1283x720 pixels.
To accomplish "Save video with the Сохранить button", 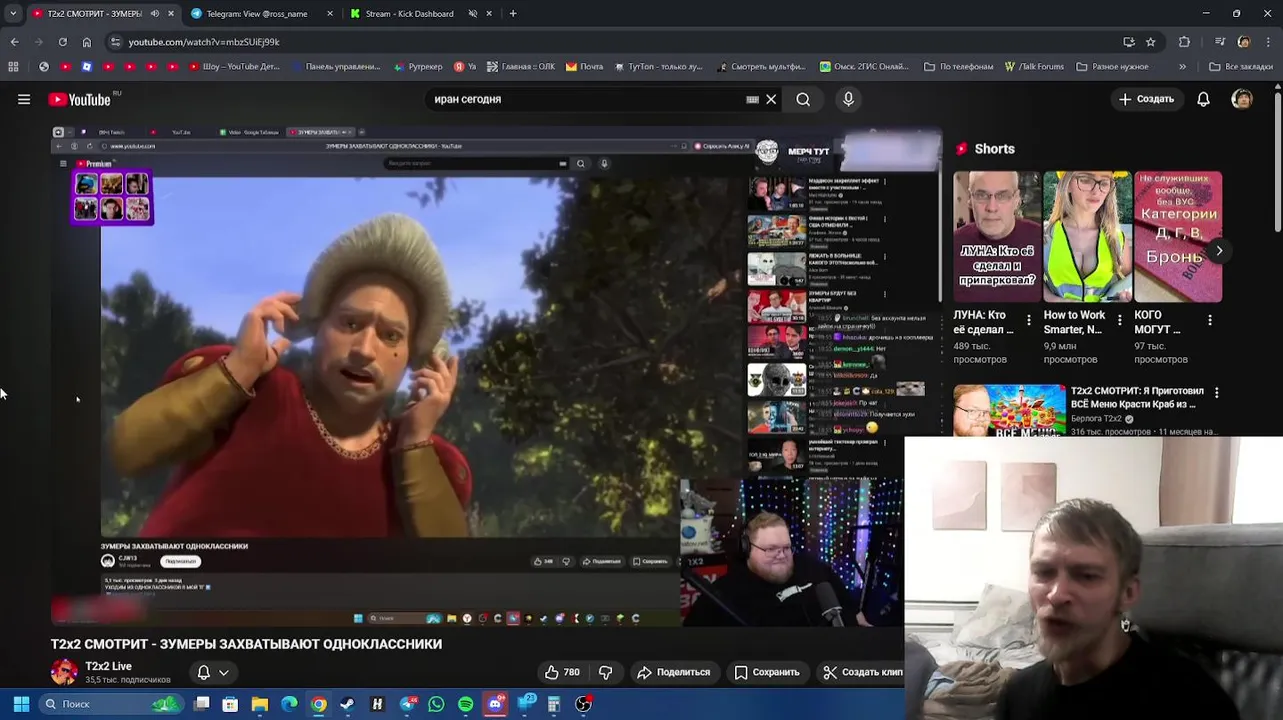I will pos(767,672).
